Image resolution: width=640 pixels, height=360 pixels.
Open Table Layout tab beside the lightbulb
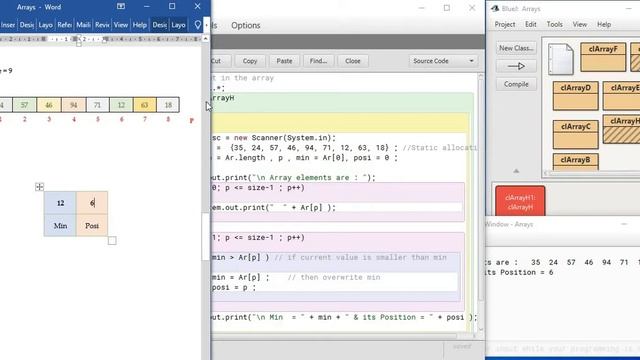point(178,25)
